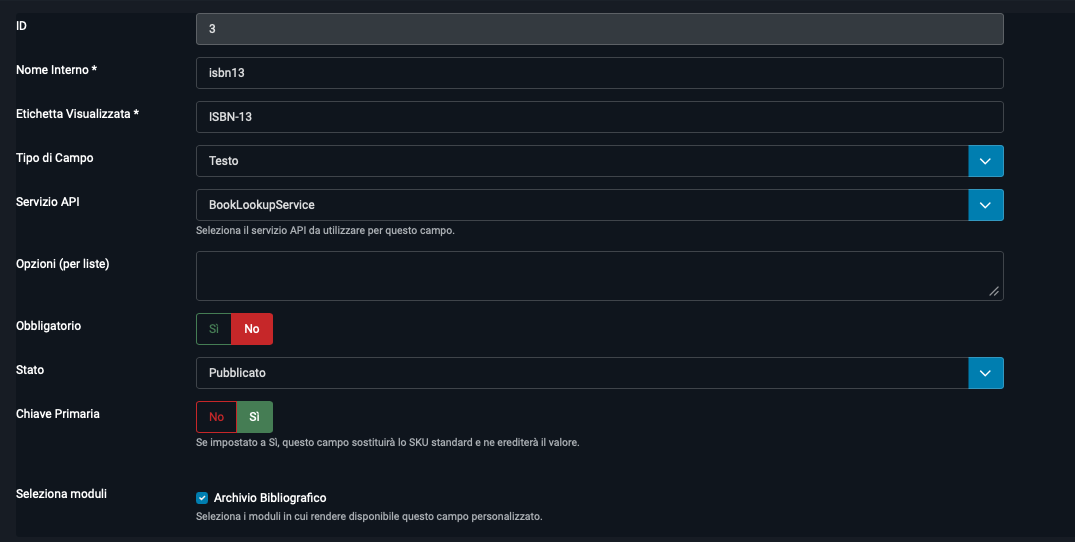1075x542 pixels.
Task: Click the Archivio Bibliografico label
Action: pyautogui.click(x=270, y=498)
